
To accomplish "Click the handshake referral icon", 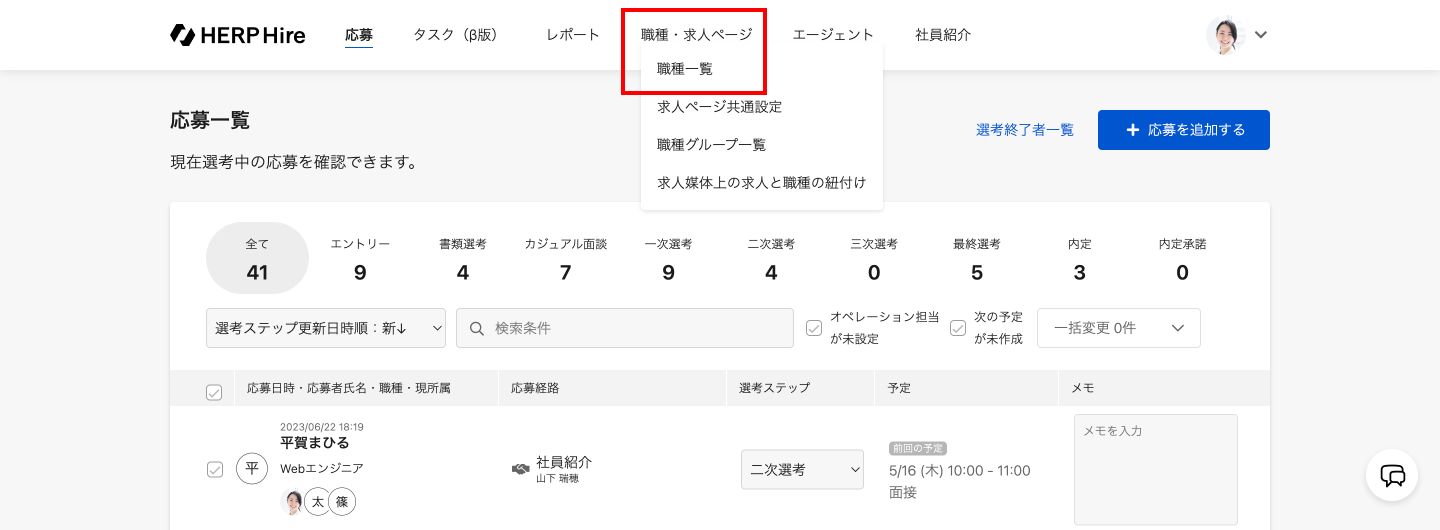I will pyautogui.click(x=520, y=469).
